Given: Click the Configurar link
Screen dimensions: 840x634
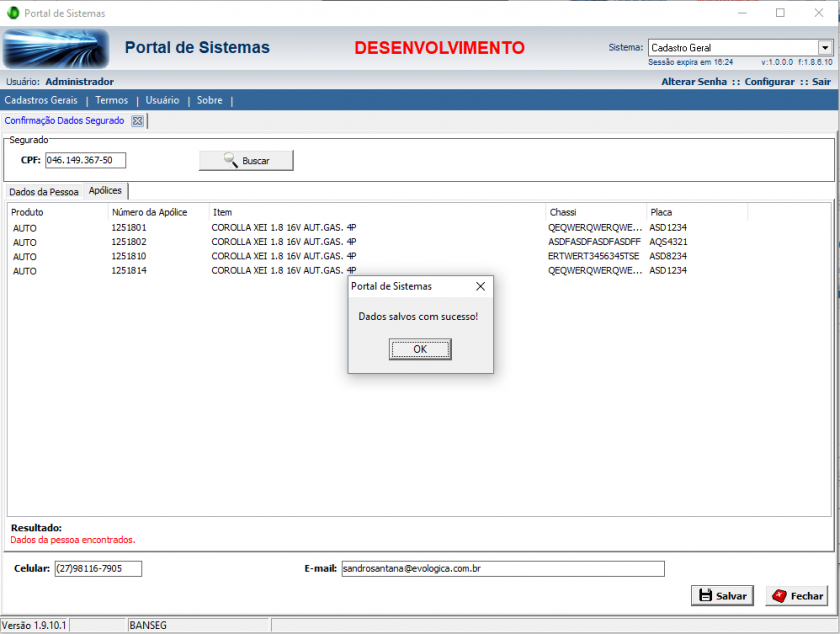Looking at the screenshot, I should point(769,81).
